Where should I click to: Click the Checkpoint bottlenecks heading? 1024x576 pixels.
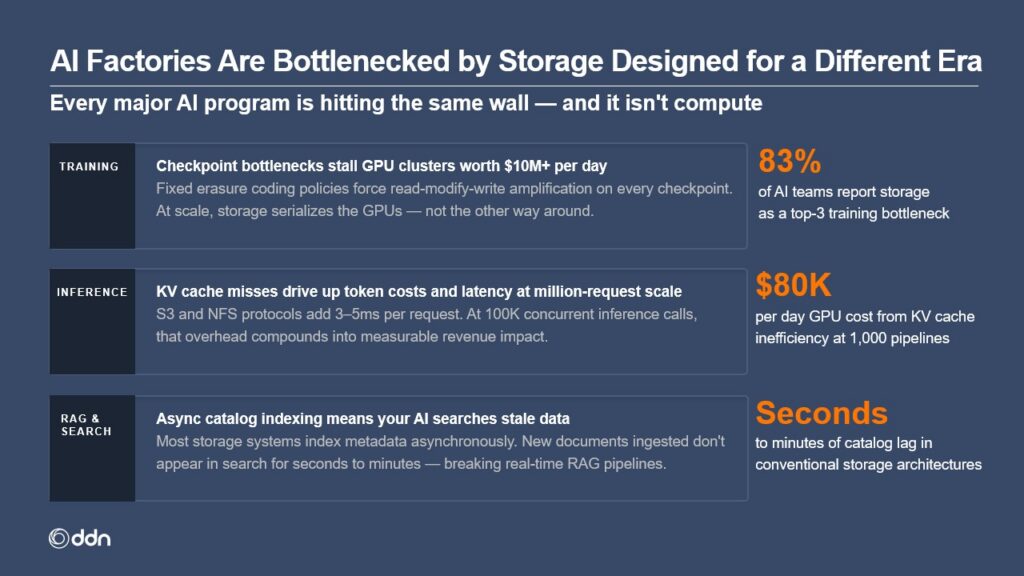pos(382,166)
